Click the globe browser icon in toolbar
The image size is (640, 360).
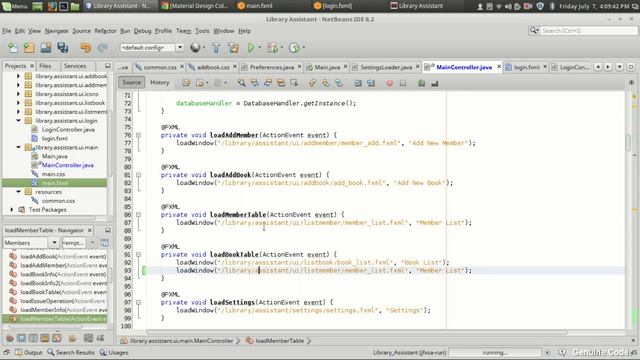pyautogui.click(x=195, y=47)
